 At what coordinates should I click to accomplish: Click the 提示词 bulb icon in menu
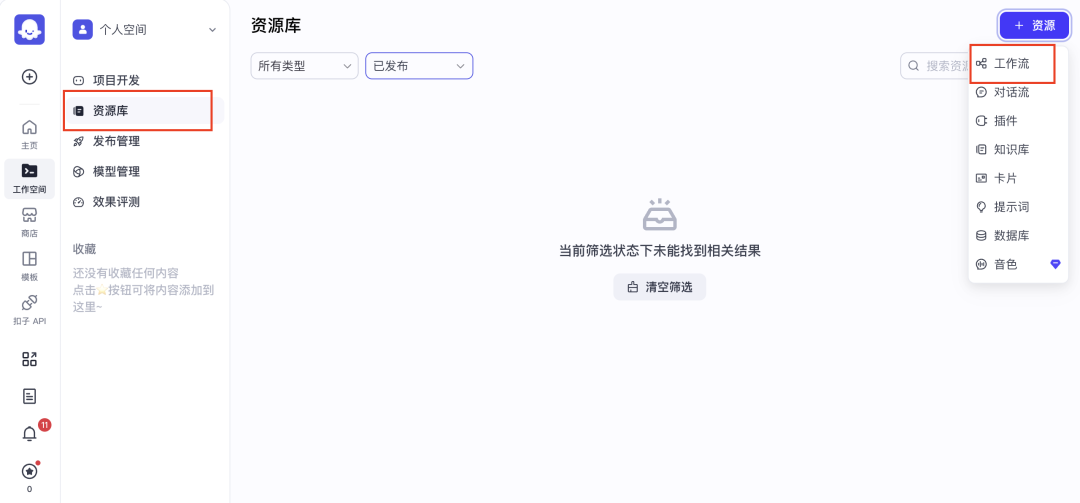tap(982, 207)
